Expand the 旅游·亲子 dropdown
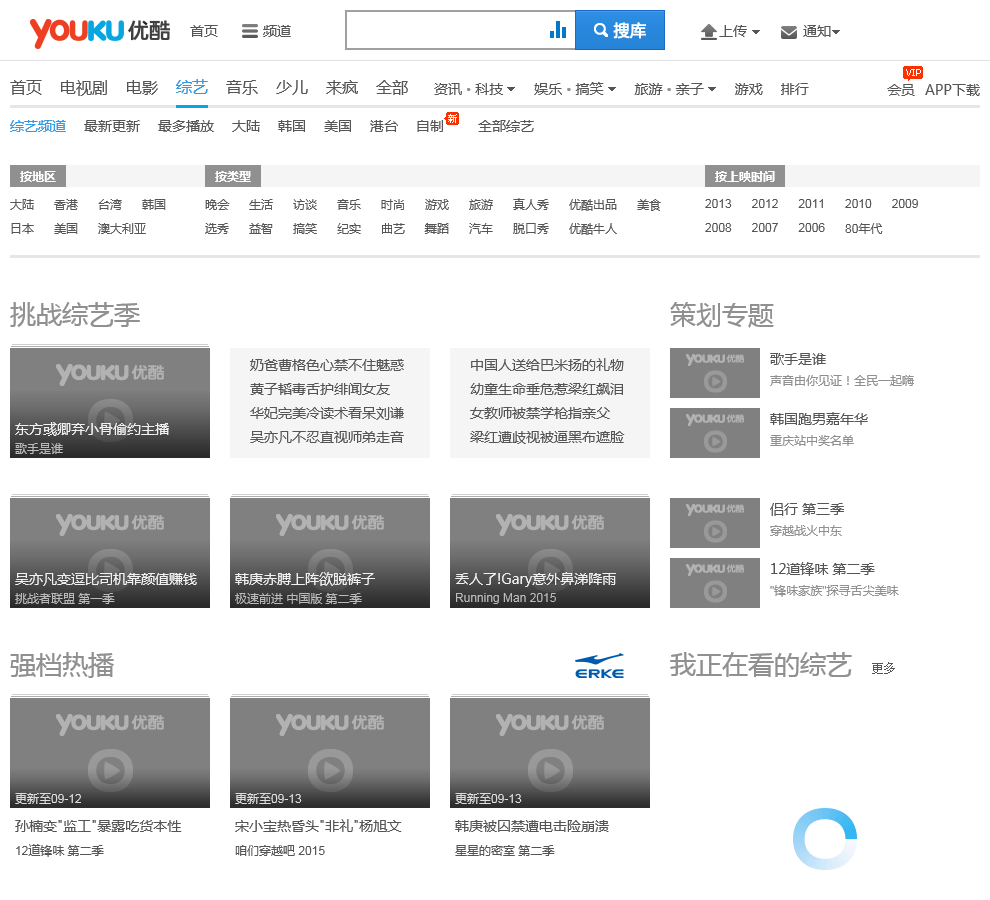This screenshot has height=900, width=990. coord(675,89)
